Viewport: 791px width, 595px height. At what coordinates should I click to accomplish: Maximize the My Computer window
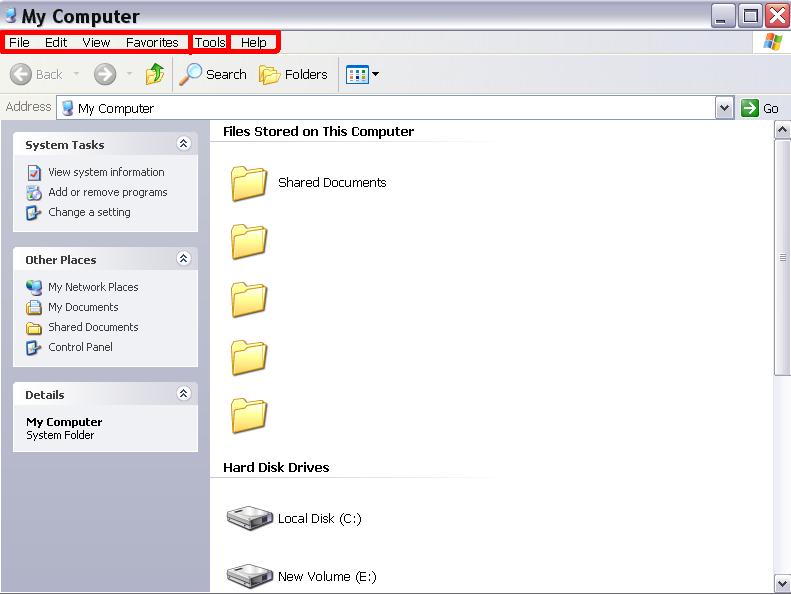(750, 16)
